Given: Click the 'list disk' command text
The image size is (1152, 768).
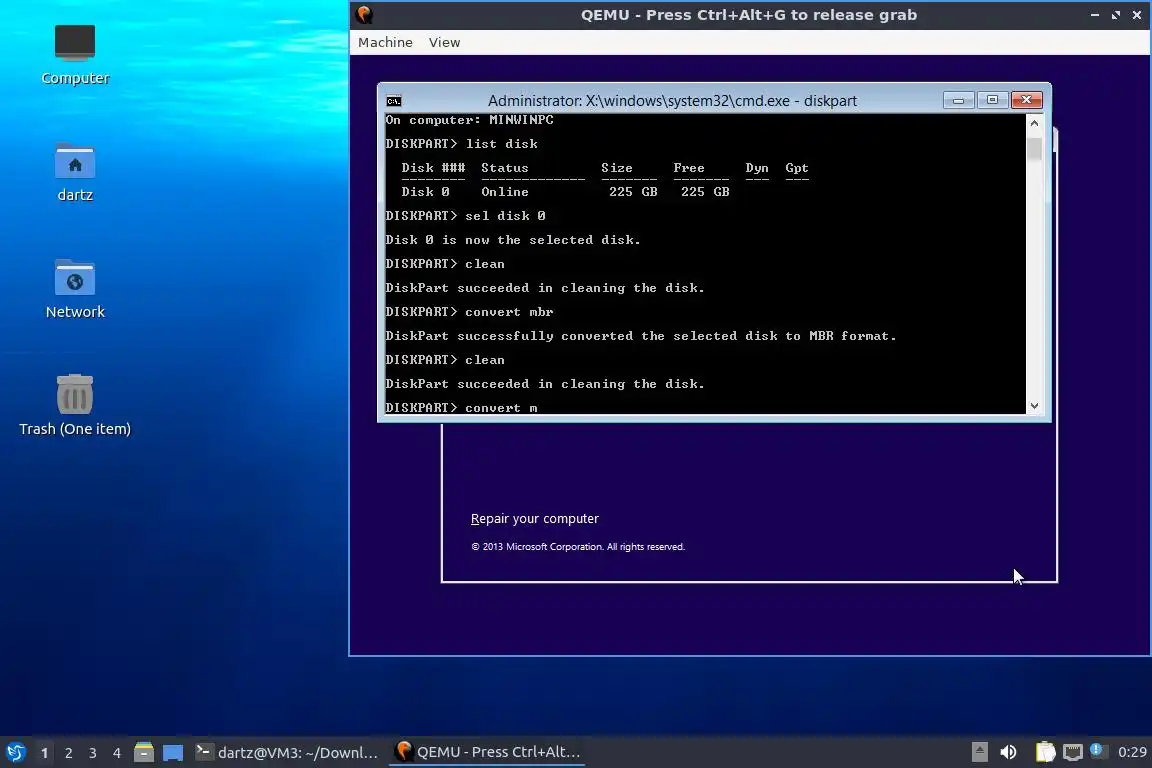Looking at the screenshot, I should pyautogui.click(x=502, y=144).
